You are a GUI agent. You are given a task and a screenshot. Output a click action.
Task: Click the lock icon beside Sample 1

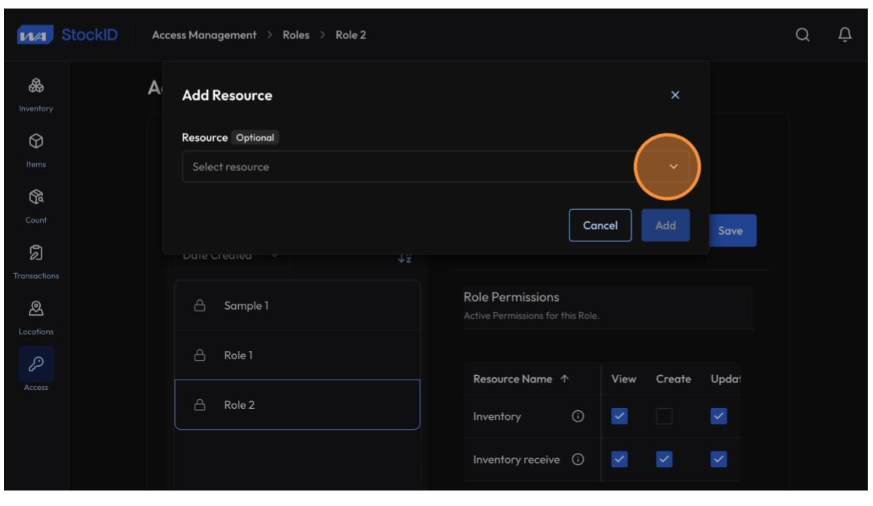[x=199, y=306]
